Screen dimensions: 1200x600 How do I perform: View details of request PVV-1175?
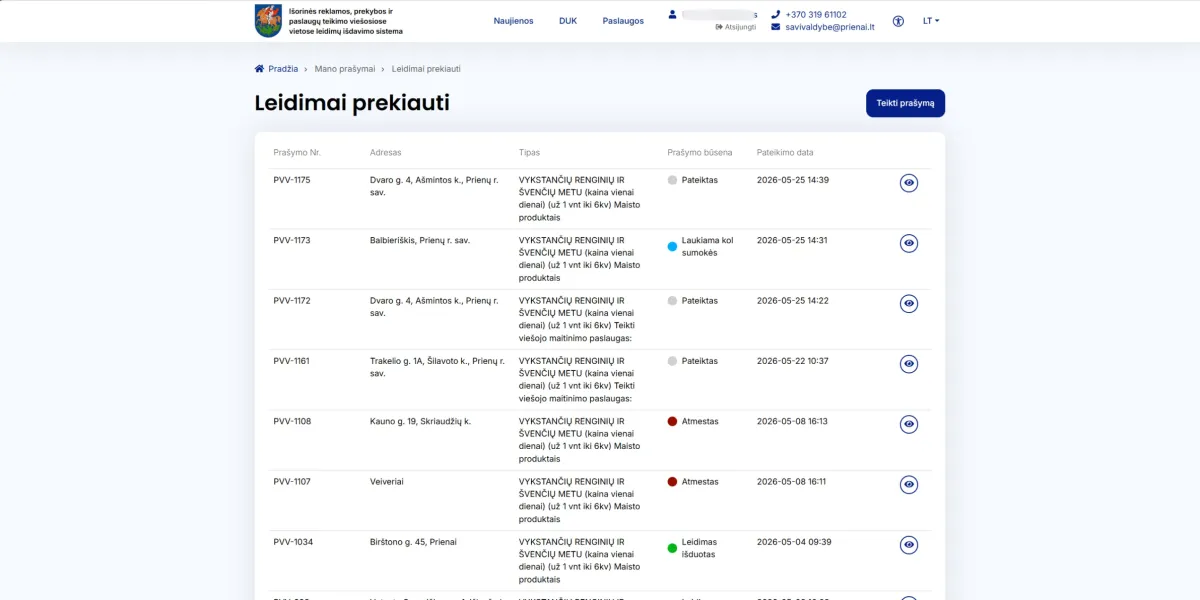[x=909, y=183]
